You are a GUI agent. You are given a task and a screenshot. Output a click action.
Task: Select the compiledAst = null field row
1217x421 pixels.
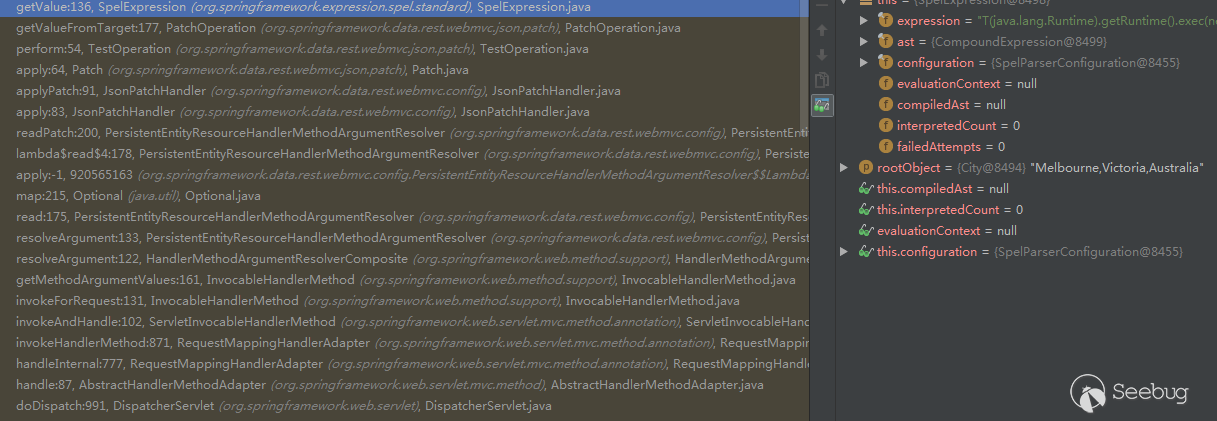pyautogui.click(x=1025, y=105)
